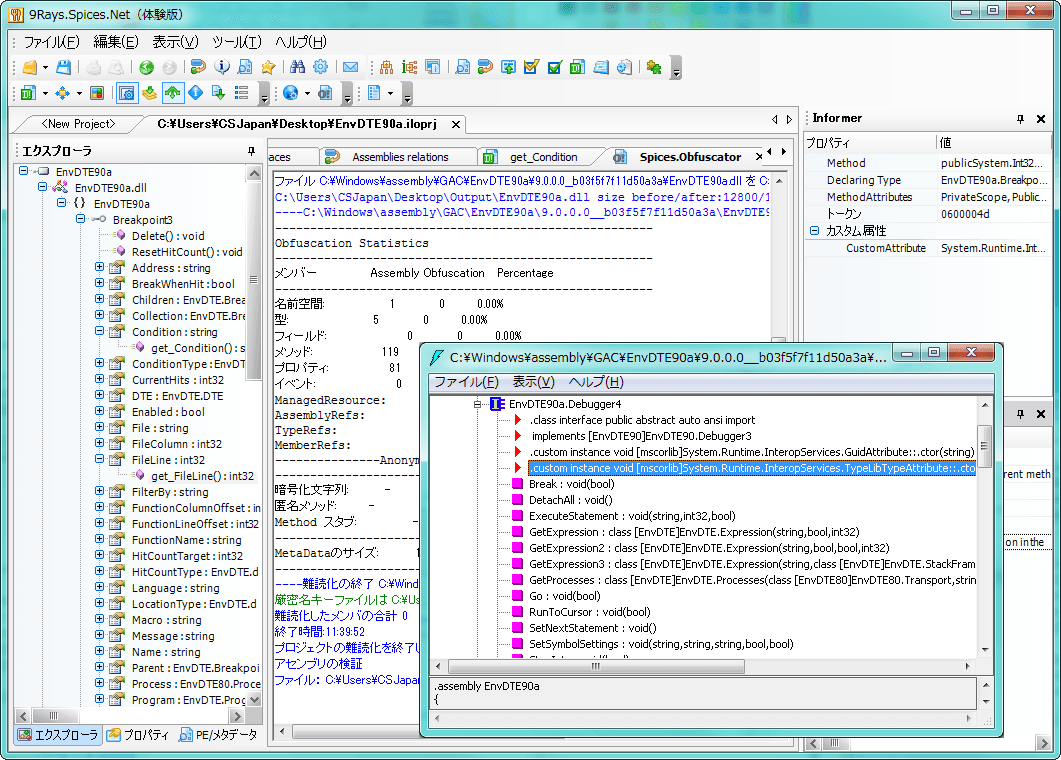Click the document with green down arrow icon
This screenshot has height=760, width=1061.
coord(218,93)
